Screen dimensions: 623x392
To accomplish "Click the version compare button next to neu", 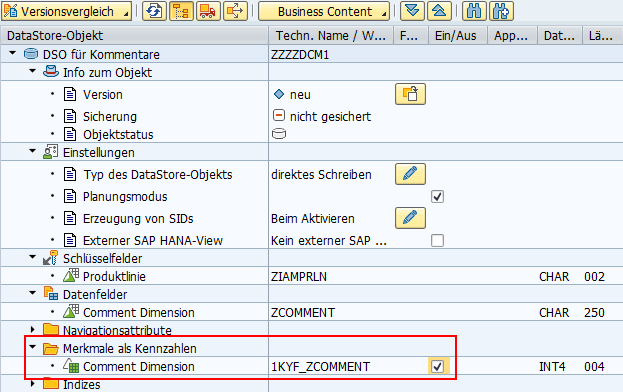I will point(410,94).
